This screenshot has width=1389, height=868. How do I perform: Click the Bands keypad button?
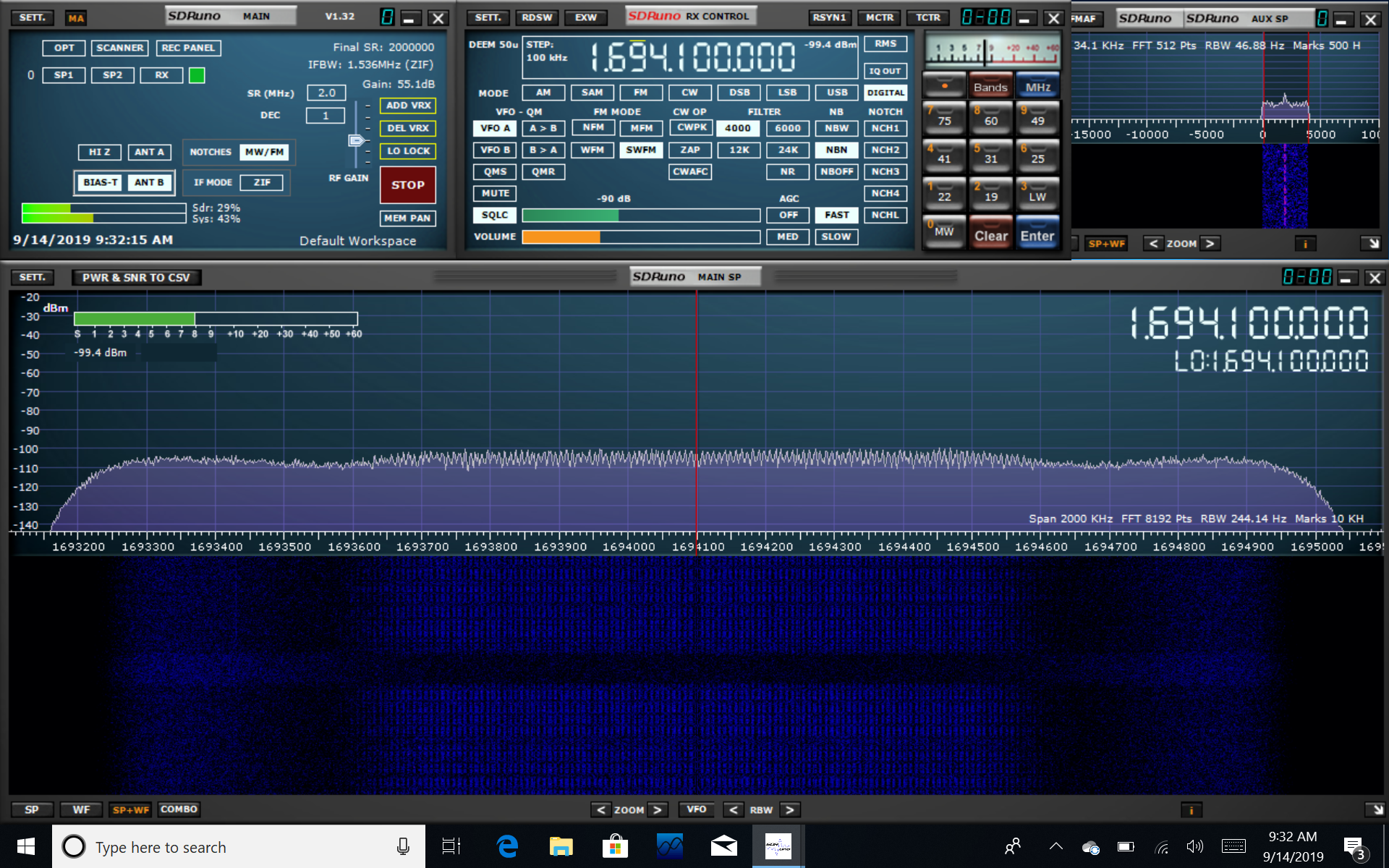(990, 85)
